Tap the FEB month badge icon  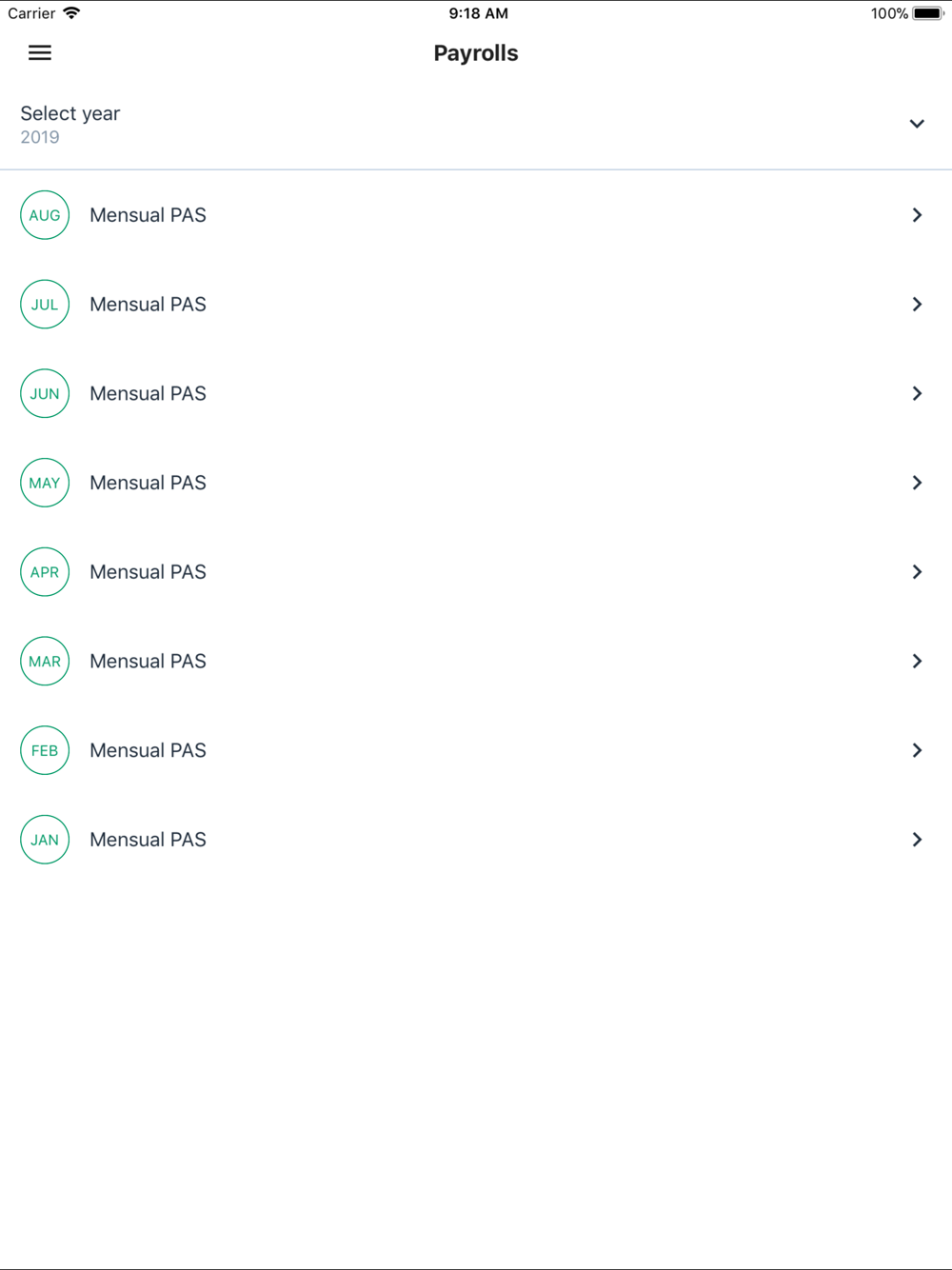click(45, 750)
